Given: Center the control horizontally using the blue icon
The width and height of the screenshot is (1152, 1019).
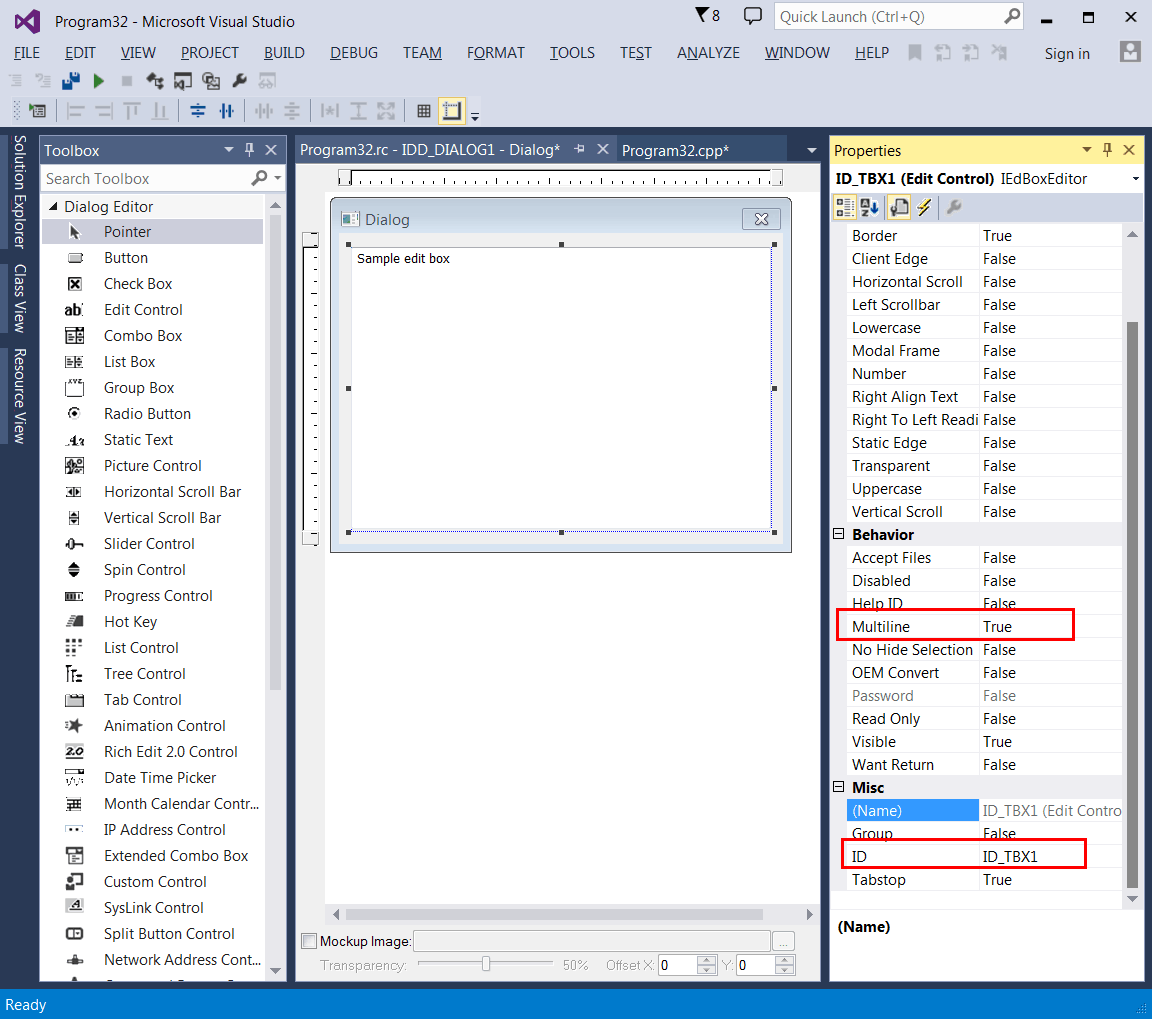Looking at the screenshot, I should pyautogui.click(x=226, y=112).
